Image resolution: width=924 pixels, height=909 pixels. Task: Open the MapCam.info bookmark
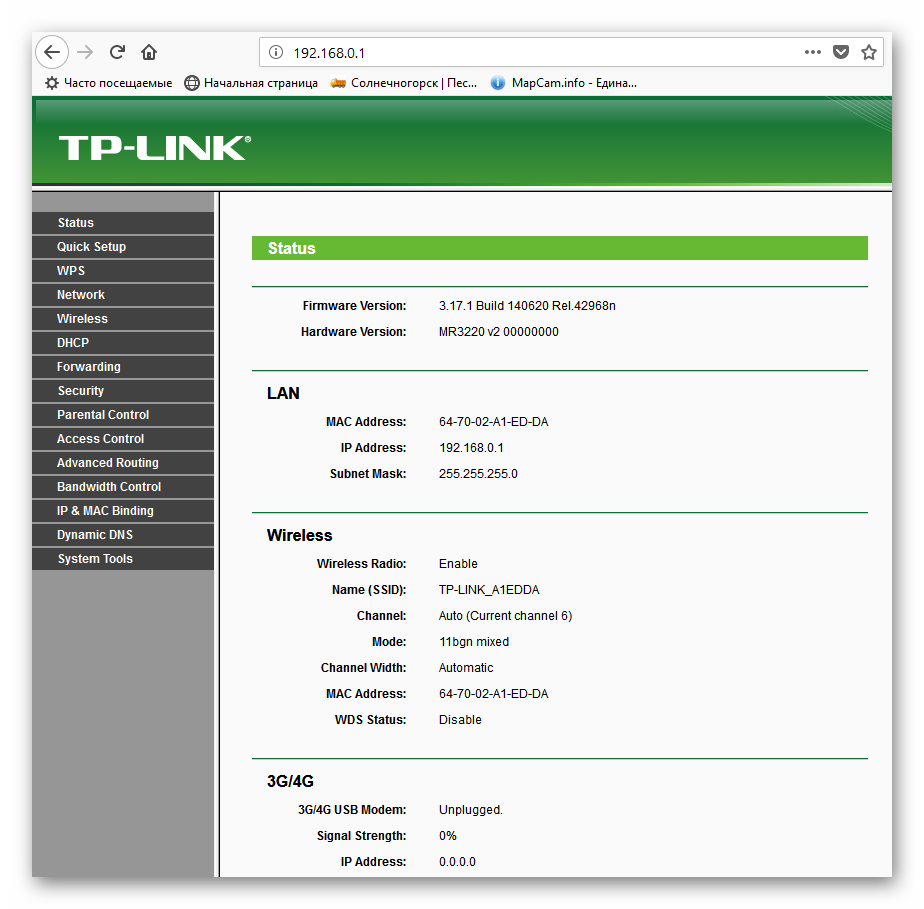click(564, 83)
